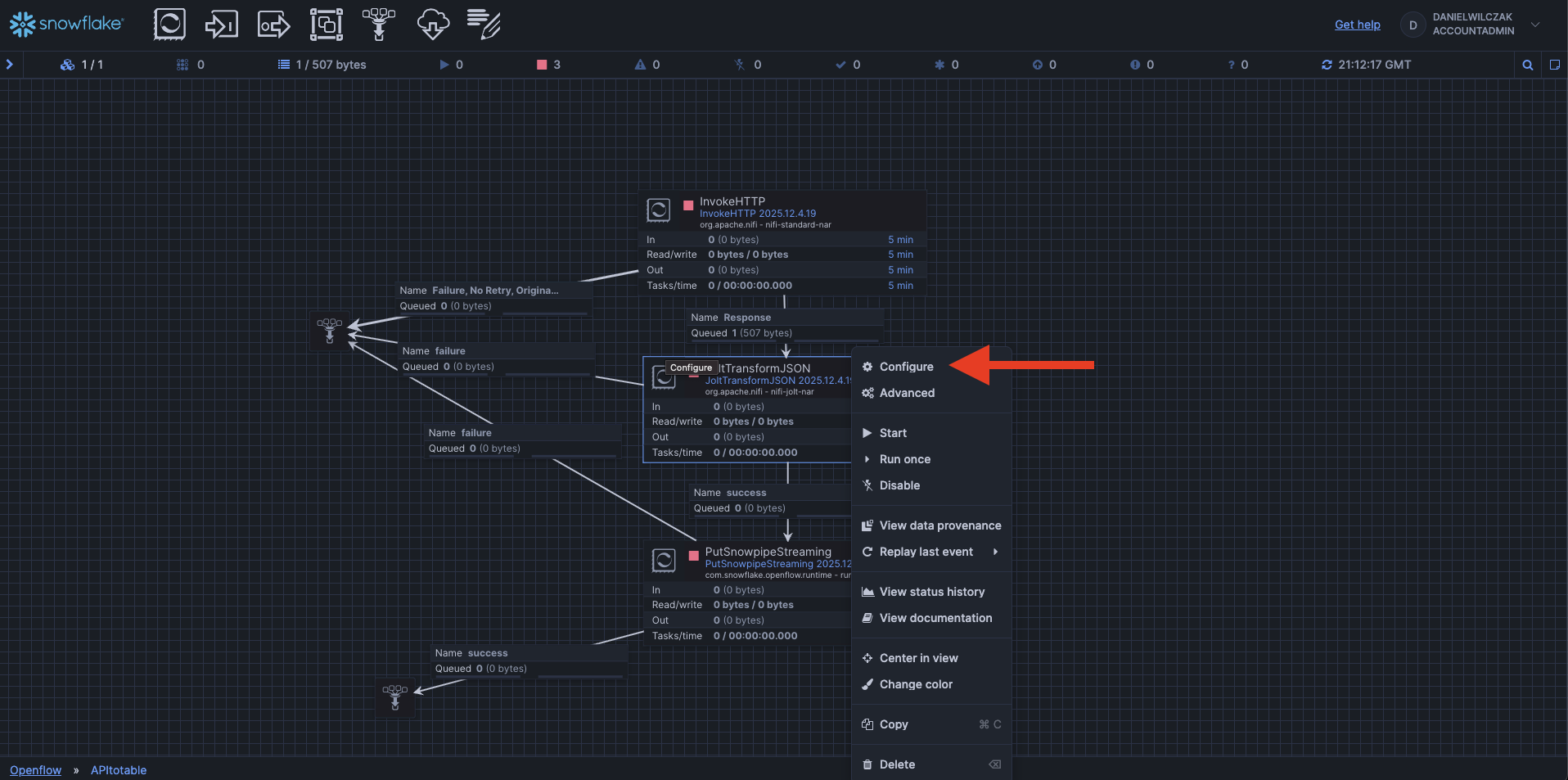Screen dimensions: 1568x780
Task: Select the Label toolbar icon
Action: coord(484,25)
